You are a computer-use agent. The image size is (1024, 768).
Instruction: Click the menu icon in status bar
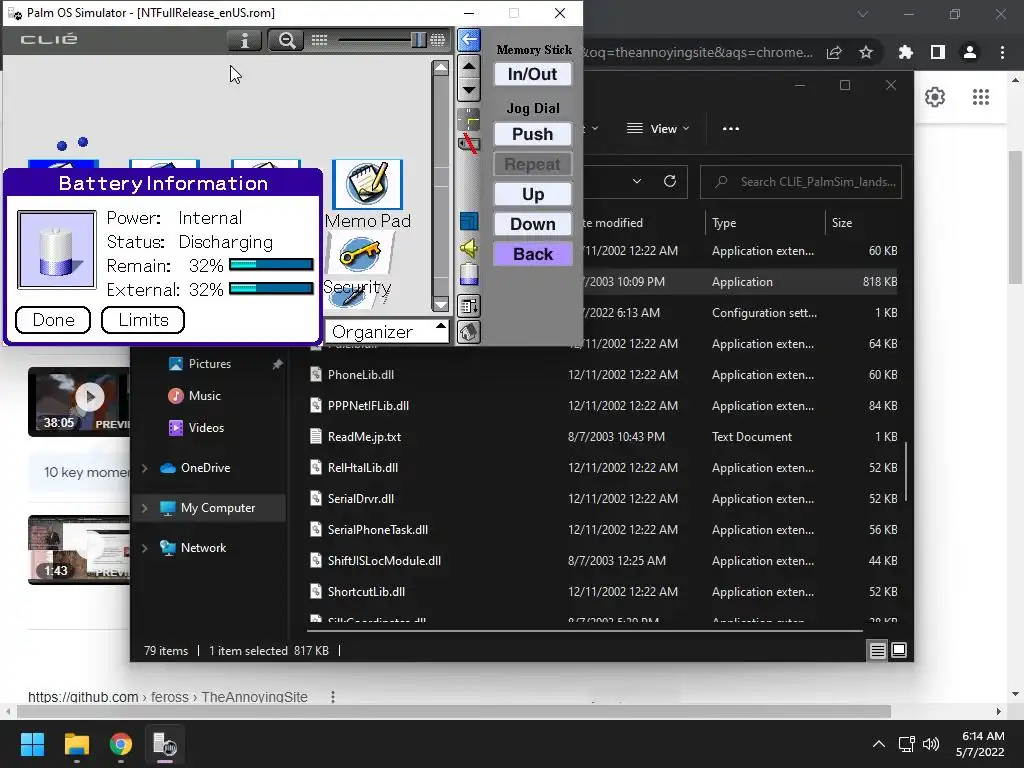click(468, 306)
